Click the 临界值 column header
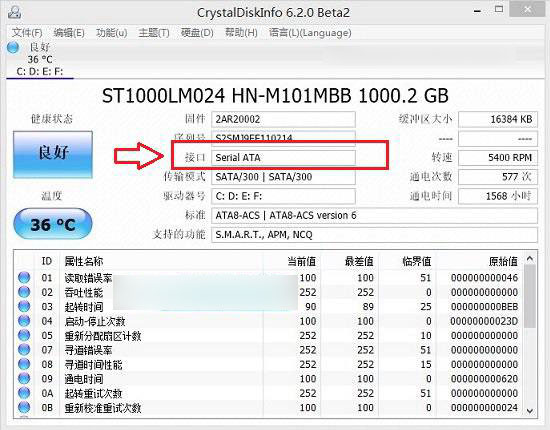The height and width of the screenshot is (430, 550). (x=416, y=261)
